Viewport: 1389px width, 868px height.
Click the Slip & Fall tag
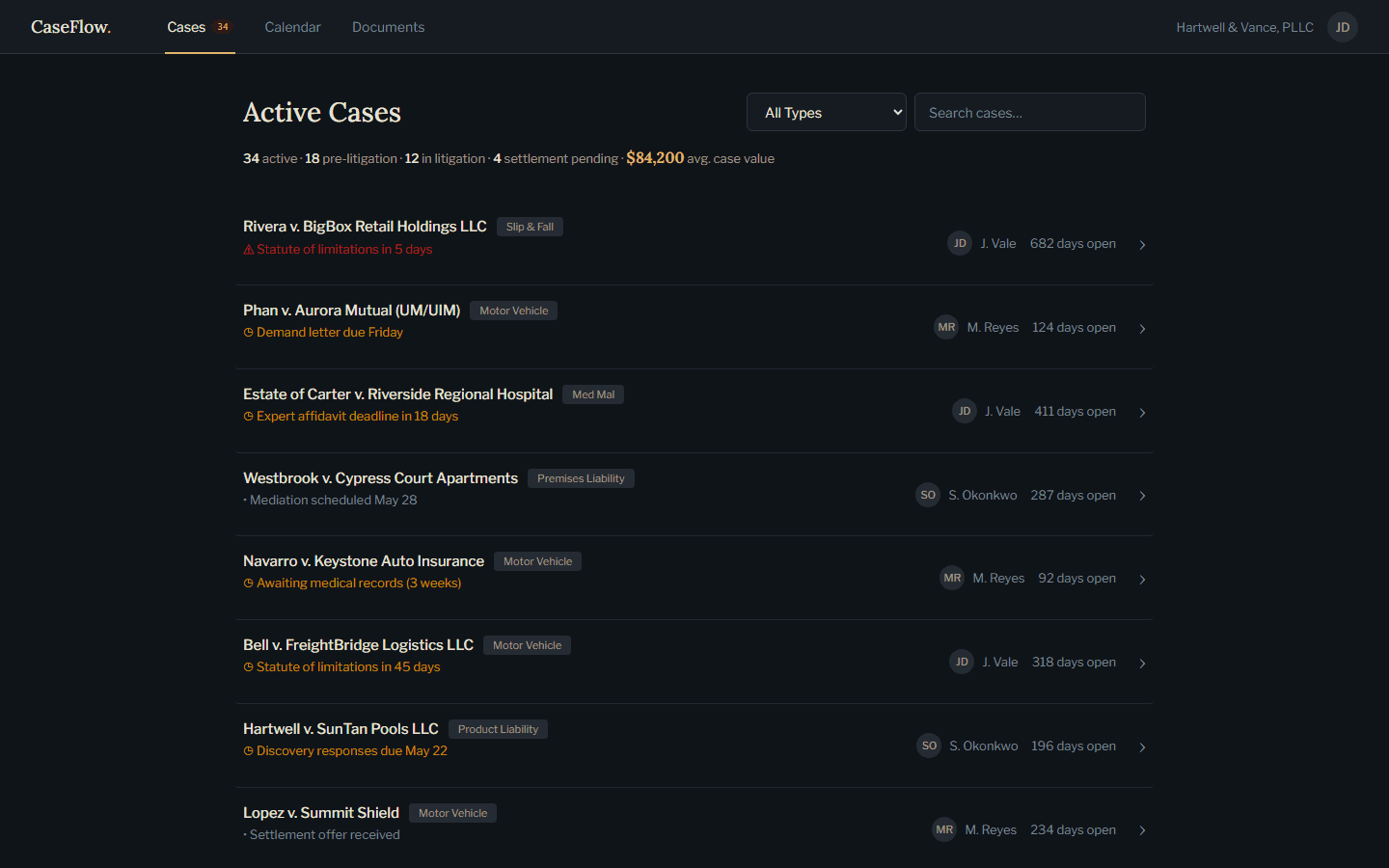[x=530, y=227]
